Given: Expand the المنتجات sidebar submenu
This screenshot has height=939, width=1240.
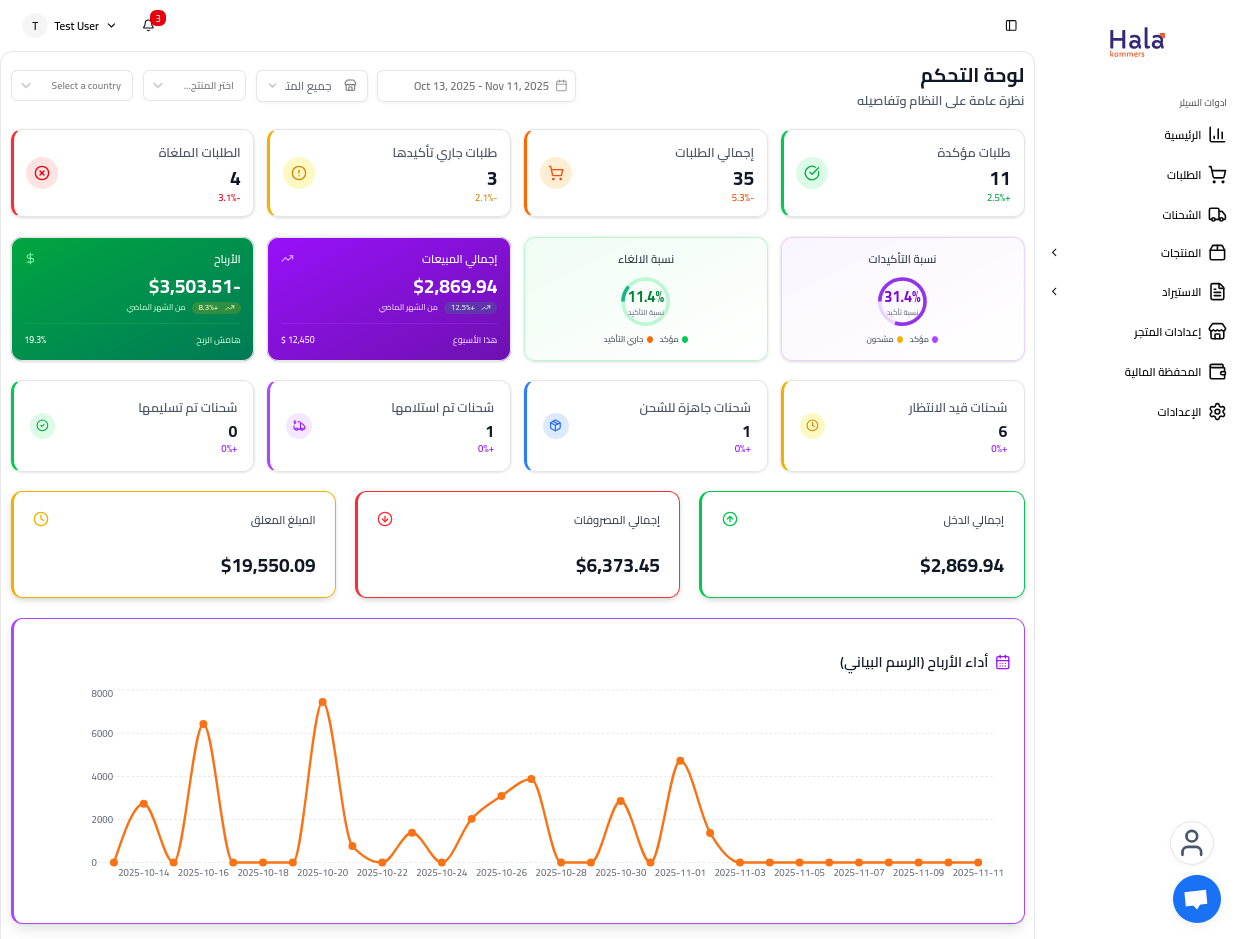Looking at the screenshot, I should 1054,253.
